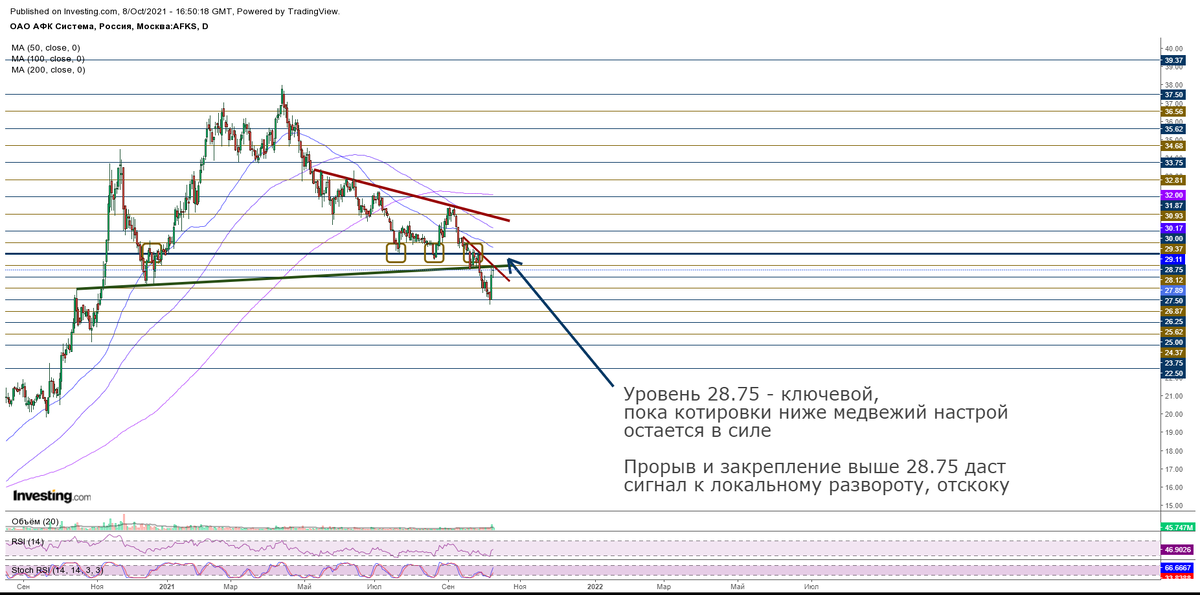This screenshot has height=595, width=1200.
Task: Click the 39.37 price level label
Action: pyautogui.click(x=1174, y=60)
